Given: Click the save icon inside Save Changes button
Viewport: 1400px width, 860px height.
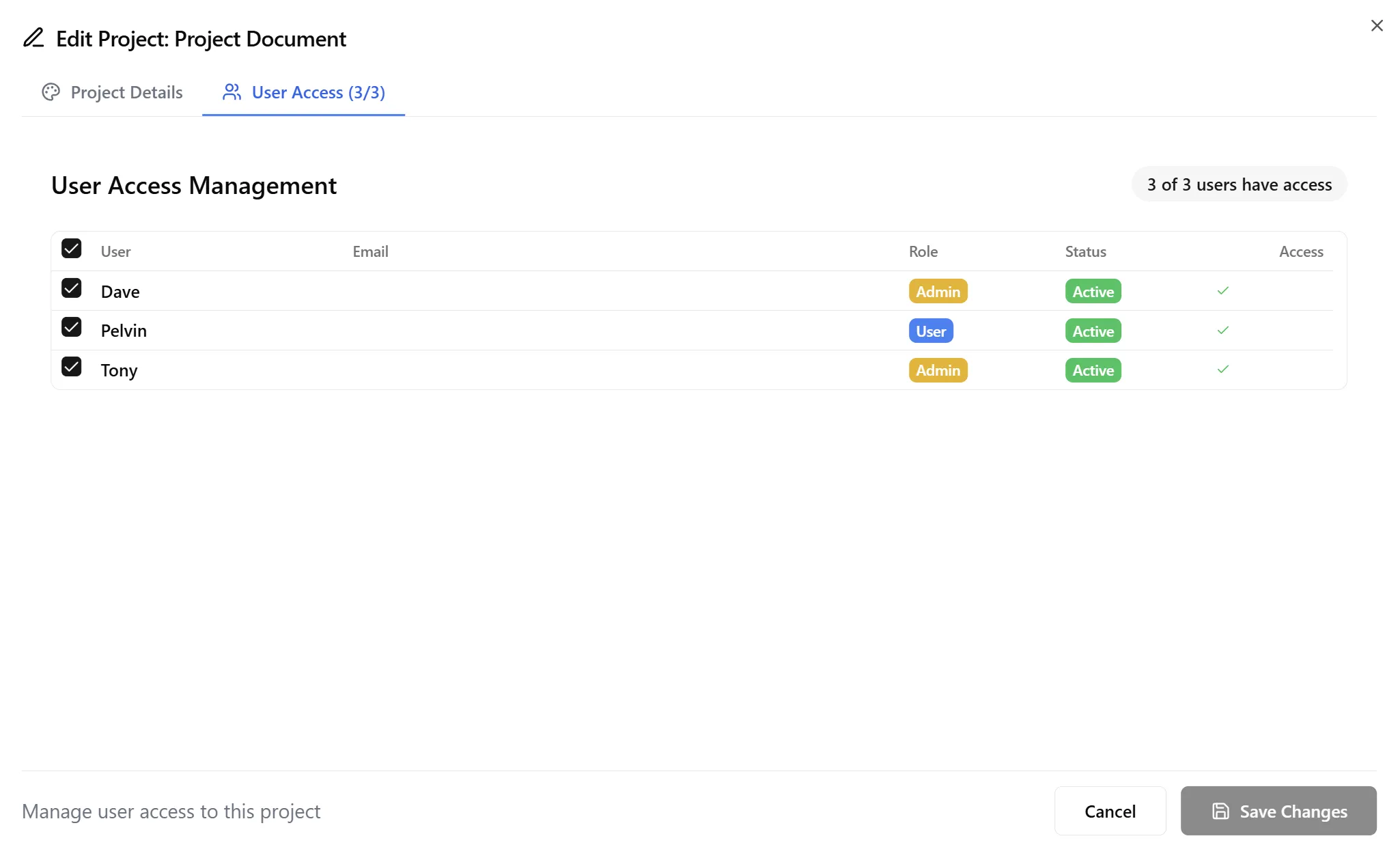Looking at the screenshot, I should point(1221,812).
